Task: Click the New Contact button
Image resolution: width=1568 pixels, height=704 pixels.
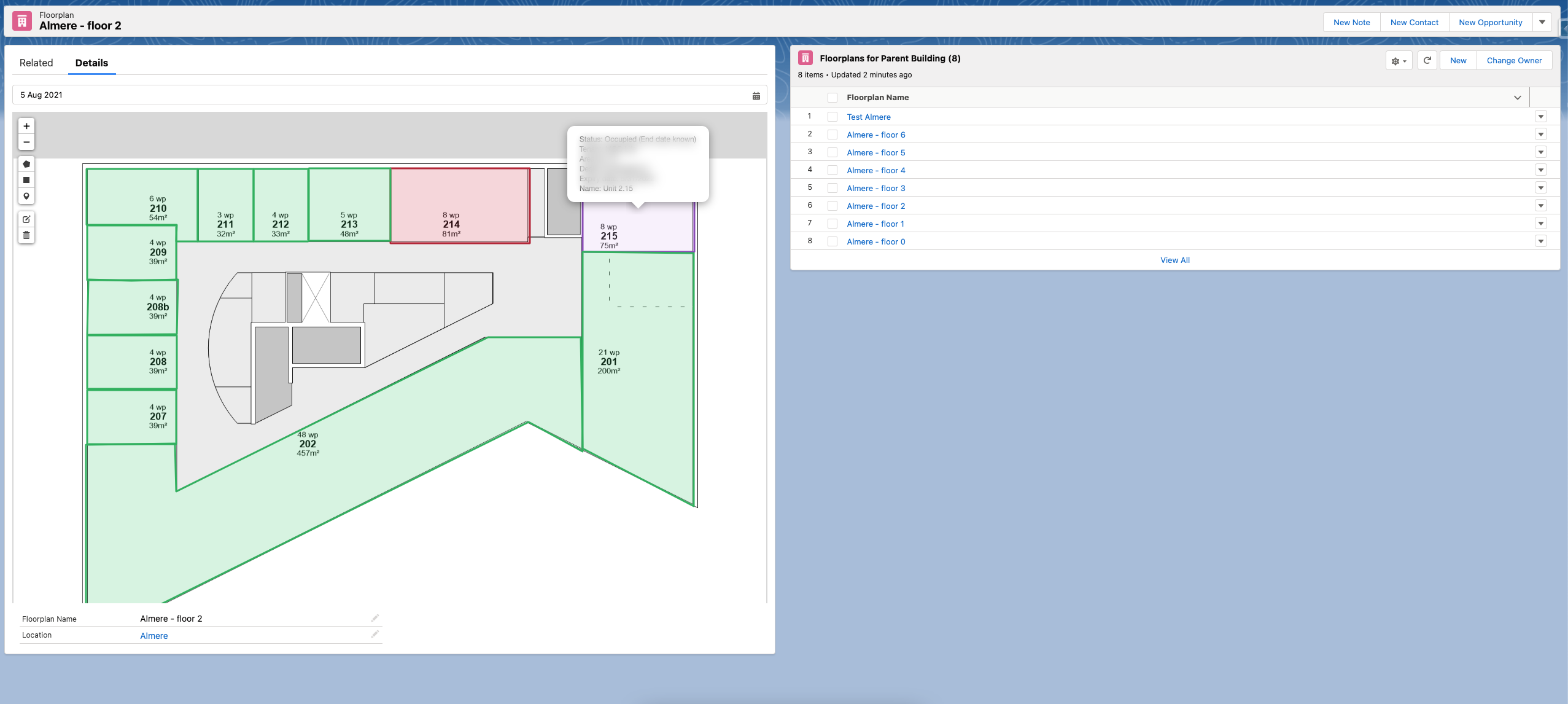Action: tap(1414, 22)
